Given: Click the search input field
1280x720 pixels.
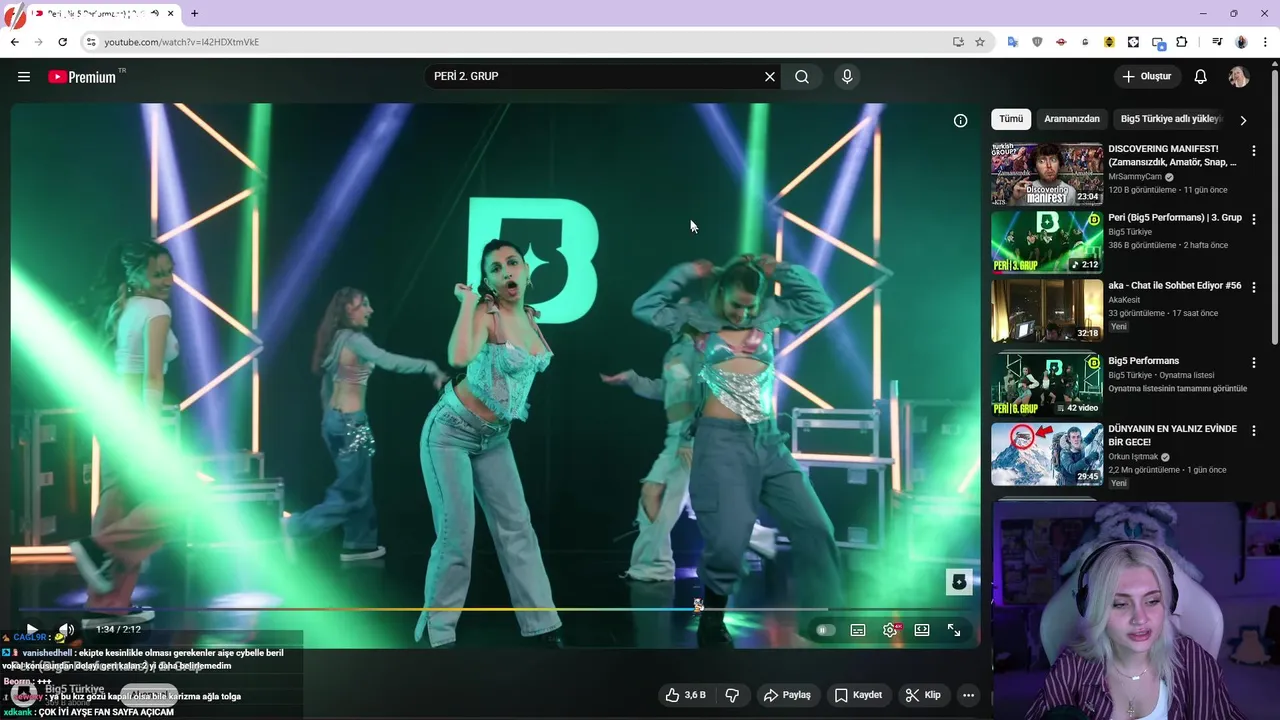Looking at the screenshot, I should pyautogui.click(x=595, y=77).
